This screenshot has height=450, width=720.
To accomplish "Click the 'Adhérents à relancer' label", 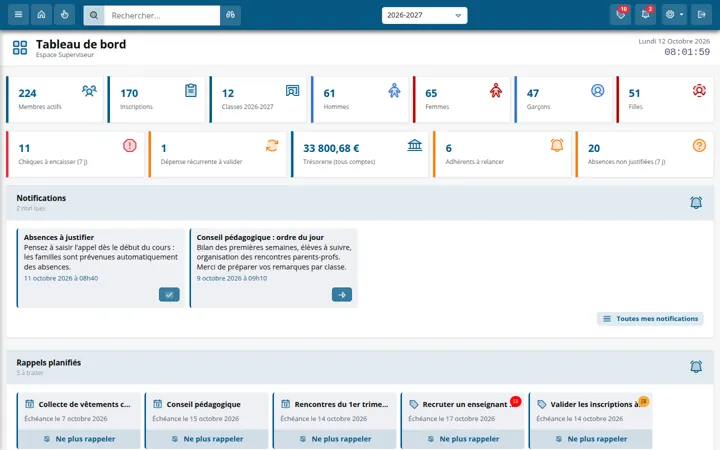I will (474, 162).
